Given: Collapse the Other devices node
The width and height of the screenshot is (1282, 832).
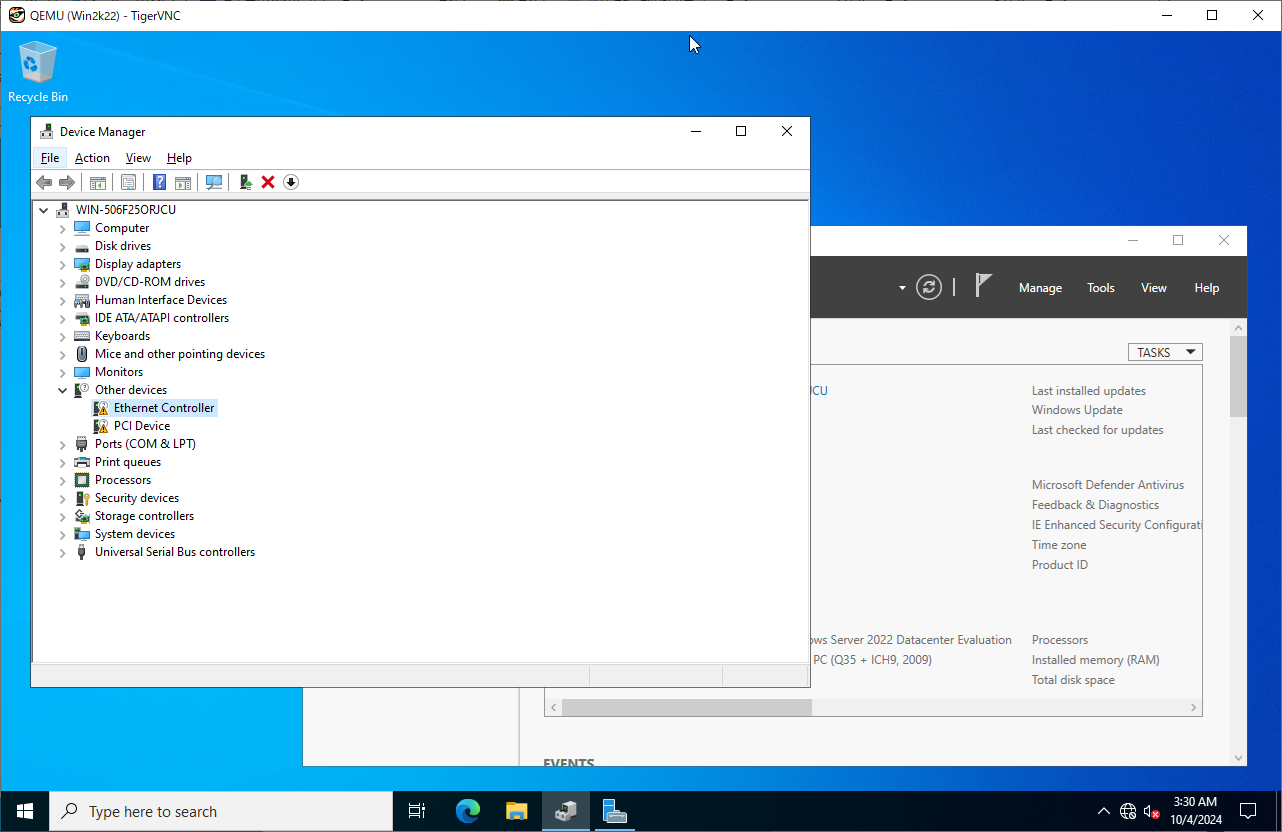Looking at the screenshot, I should coord(63,390).
